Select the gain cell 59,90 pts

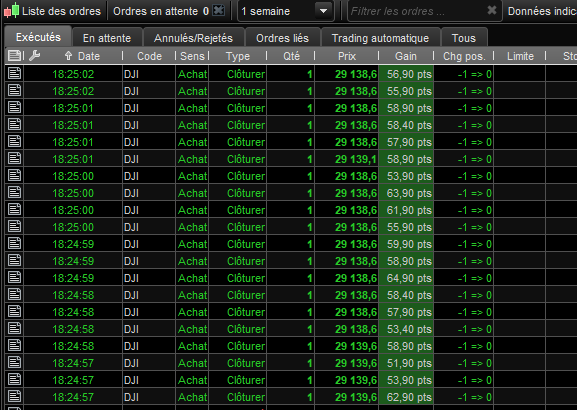pos(406,244)
